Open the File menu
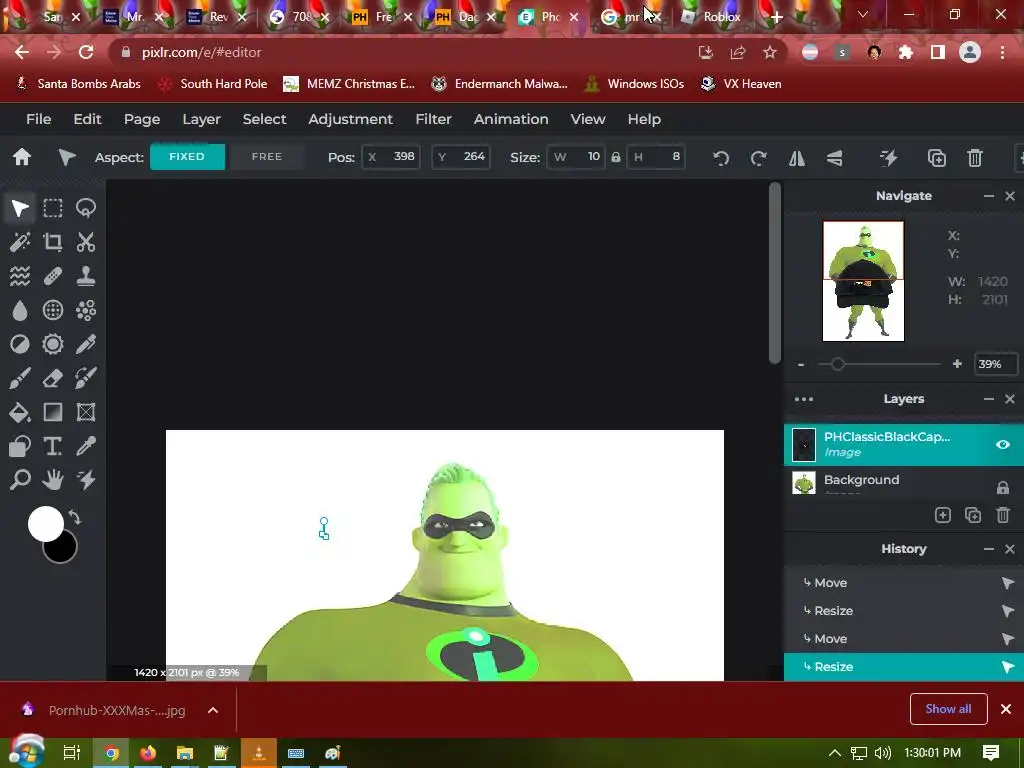1024x768 pixels. (x=39, y=119)
